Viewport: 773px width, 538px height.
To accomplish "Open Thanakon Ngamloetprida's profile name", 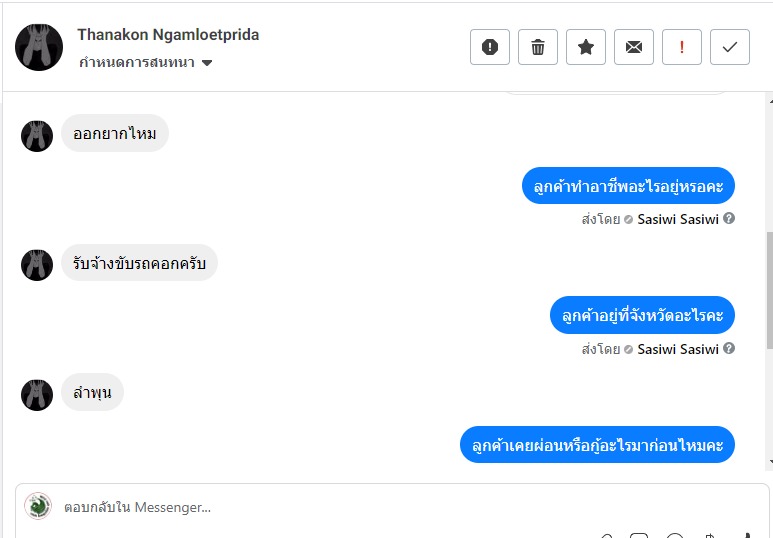I will point(168,35).
